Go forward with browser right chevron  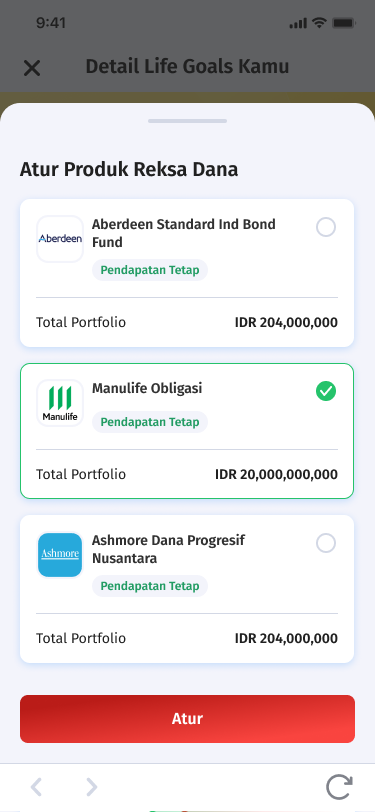[x=91, y=787]
